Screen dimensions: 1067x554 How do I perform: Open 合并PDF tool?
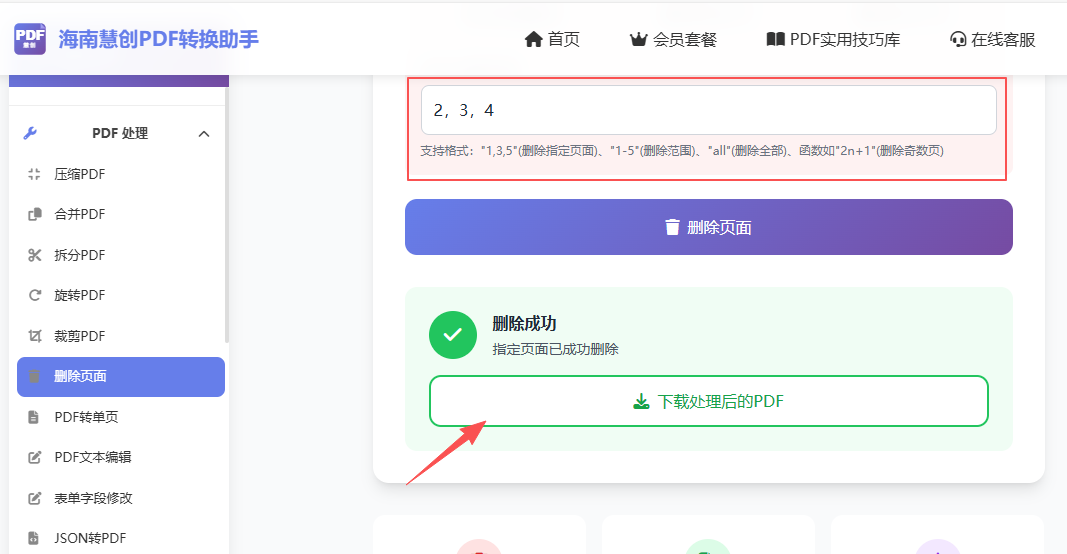(80, 214)
